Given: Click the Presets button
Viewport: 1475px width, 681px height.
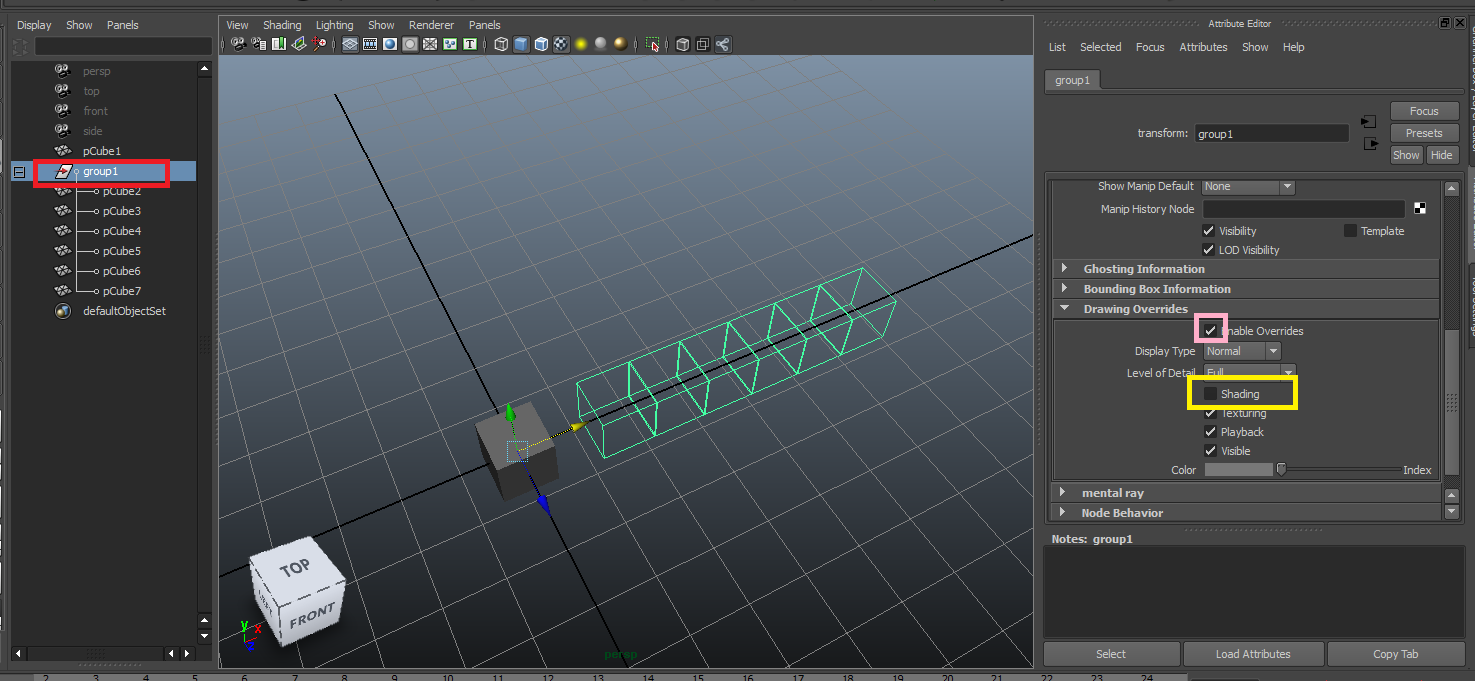Looking at the screenshot, I should 1423,133.
